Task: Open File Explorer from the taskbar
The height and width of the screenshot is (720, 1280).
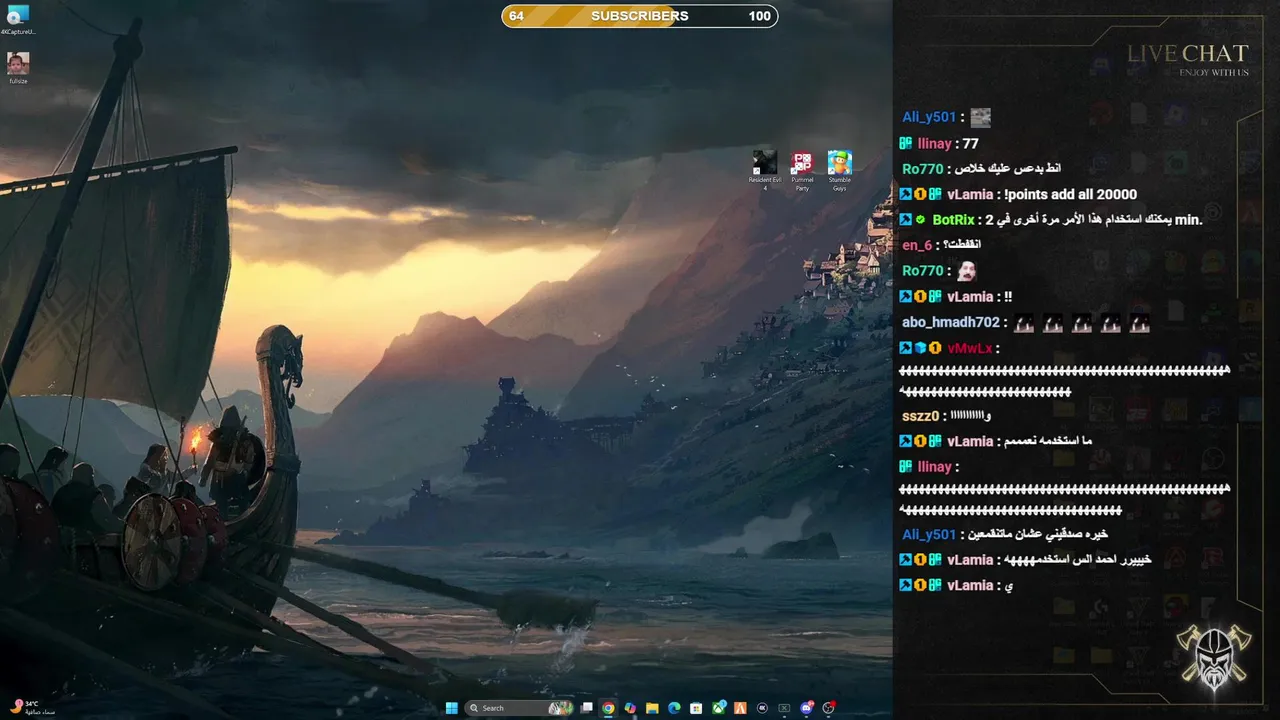Action: pyautogui.click(x=652, y=708)
